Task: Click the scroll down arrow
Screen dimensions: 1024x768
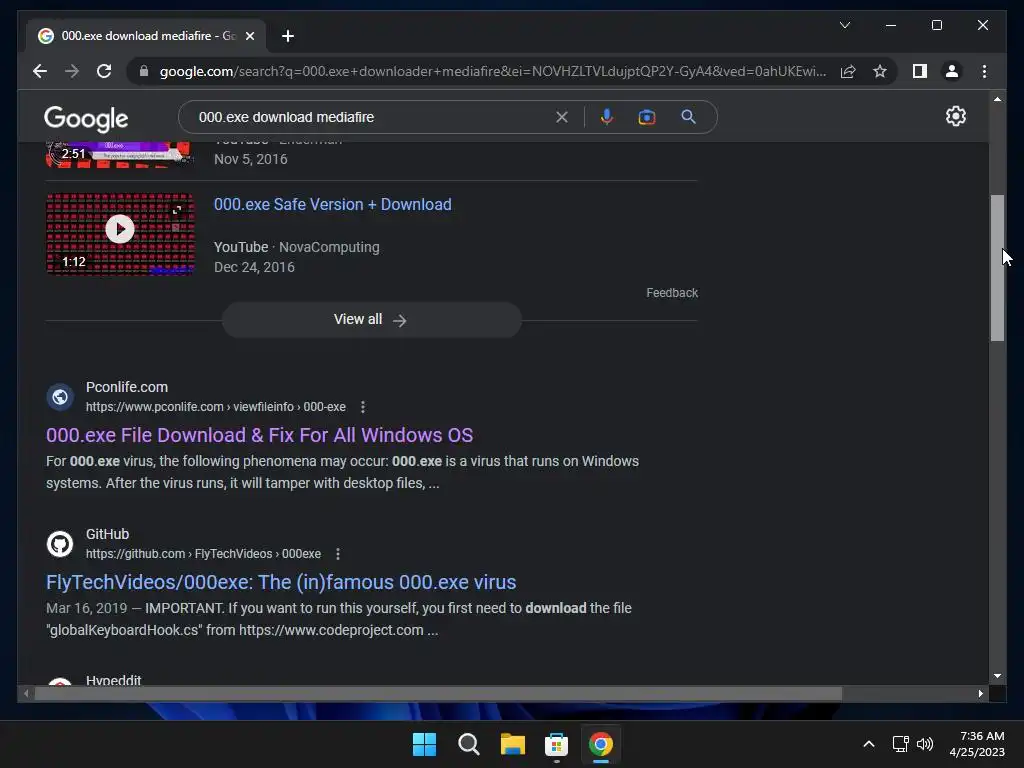Action: 997,676
